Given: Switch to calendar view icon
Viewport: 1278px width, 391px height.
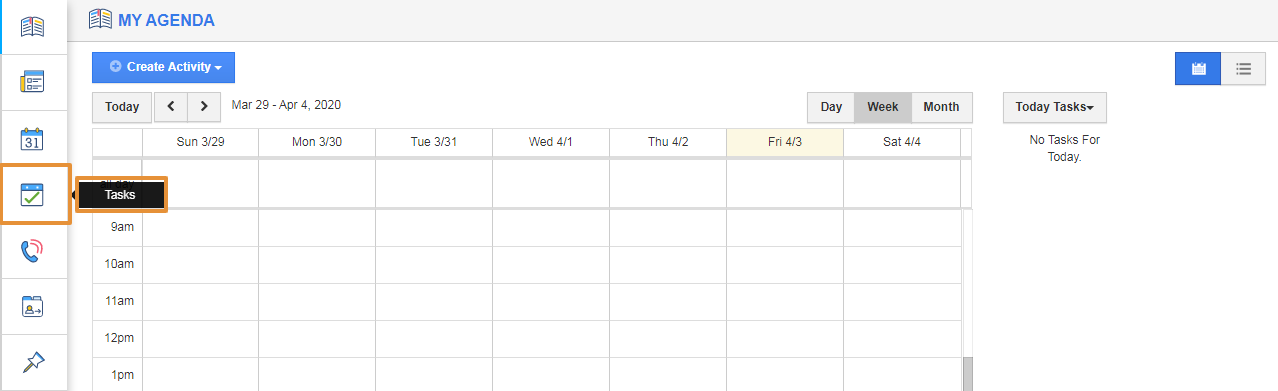Looking at the screenshot, I should pyautogui.click(x=1198, y=69).
